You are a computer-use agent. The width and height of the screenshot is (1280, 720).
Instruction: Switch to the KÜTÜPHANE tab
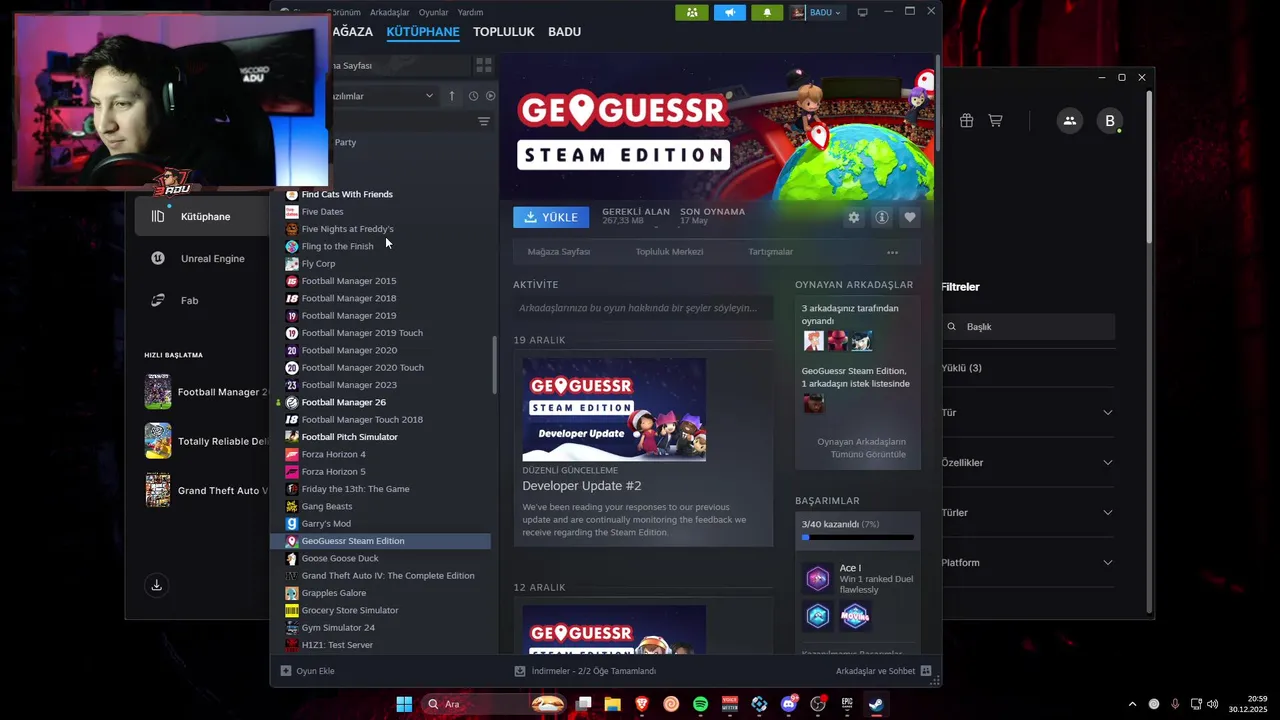click(x=423, y=32)
